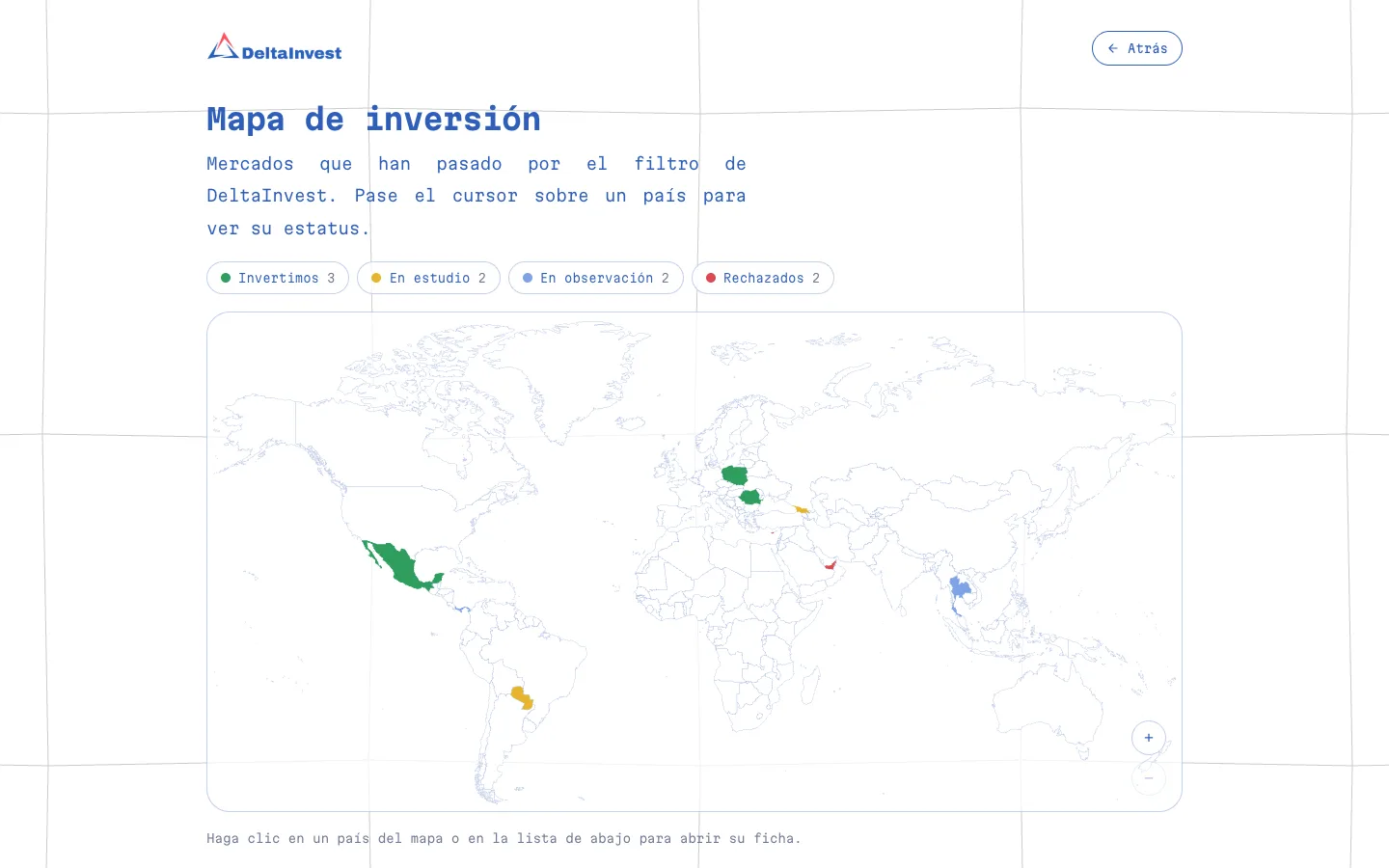The width and height of the screenshot is (1389, 868).
Task: Click the "Mercados que han pasado" description paragraph
Action: [x=477, y=196]
